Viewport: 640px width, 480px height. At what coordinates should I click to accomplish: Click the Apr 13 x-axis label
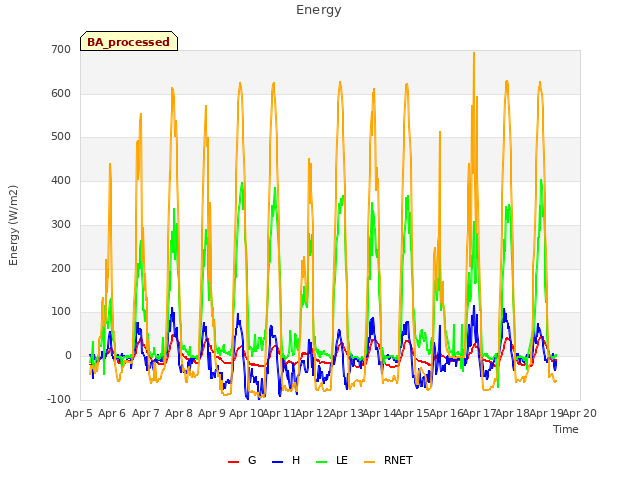click(346, 413)
